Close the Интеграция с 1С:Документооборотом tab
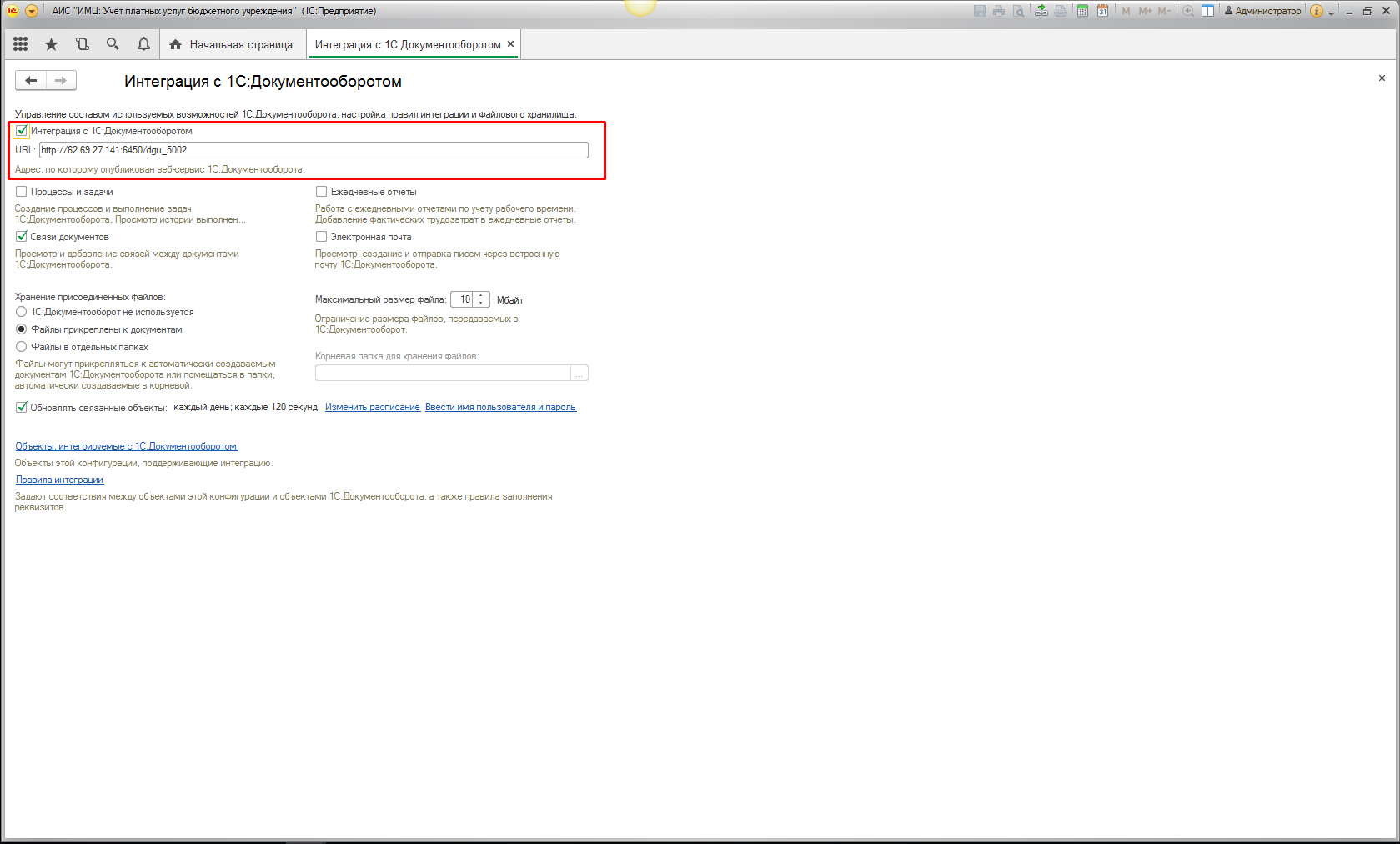Viewport: 1400px width, 844px height. click(510, 44)
